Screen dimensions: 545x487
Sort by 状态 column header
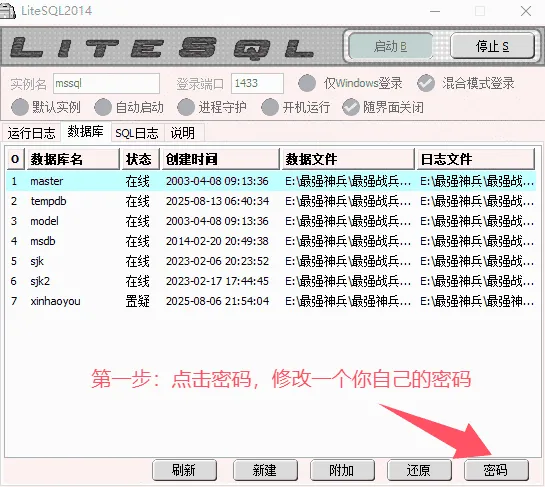[140, 159]
